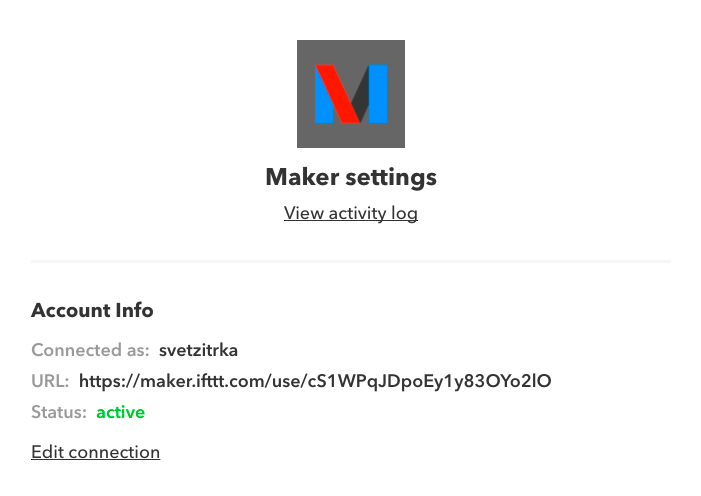This screenshot has width=701, height=496.
Task: Click the "Connected as:" label
Action: 90,350
